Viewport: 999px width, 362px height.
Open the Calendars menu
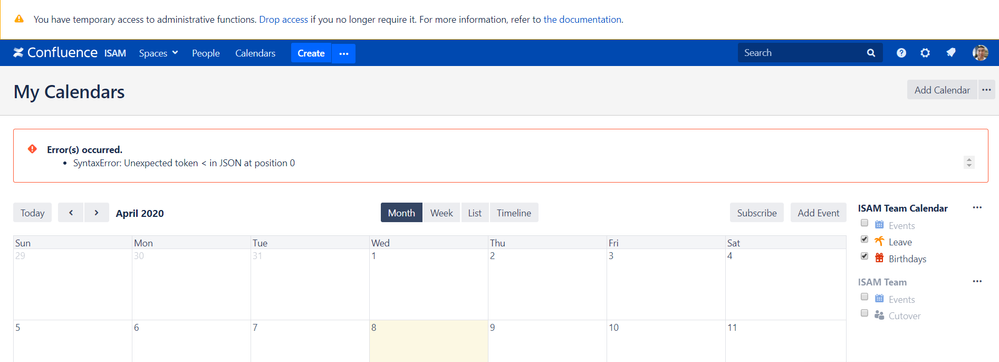click(255, 54)
